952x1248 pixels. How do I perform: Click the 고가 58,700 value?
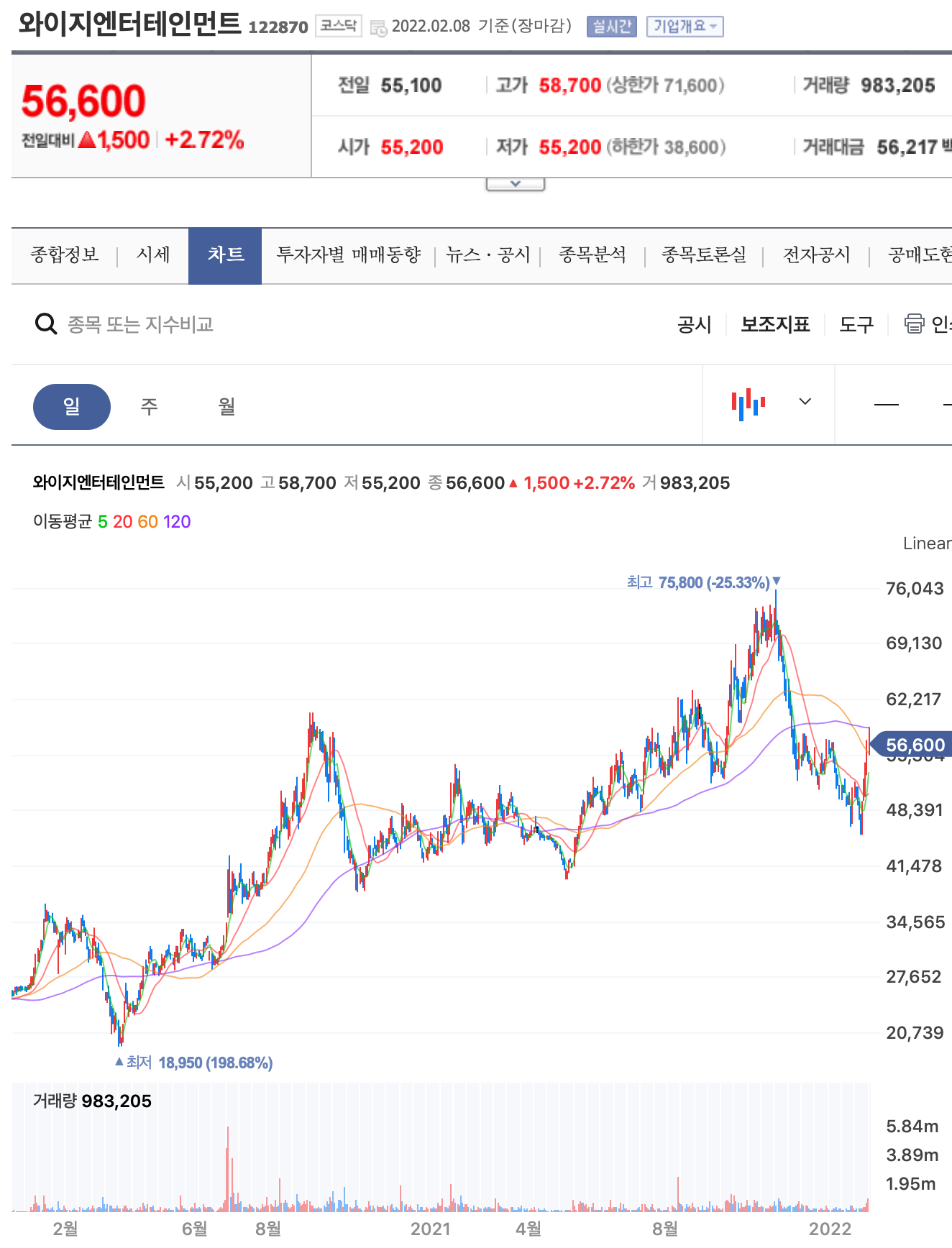click(x=569, y=86)
